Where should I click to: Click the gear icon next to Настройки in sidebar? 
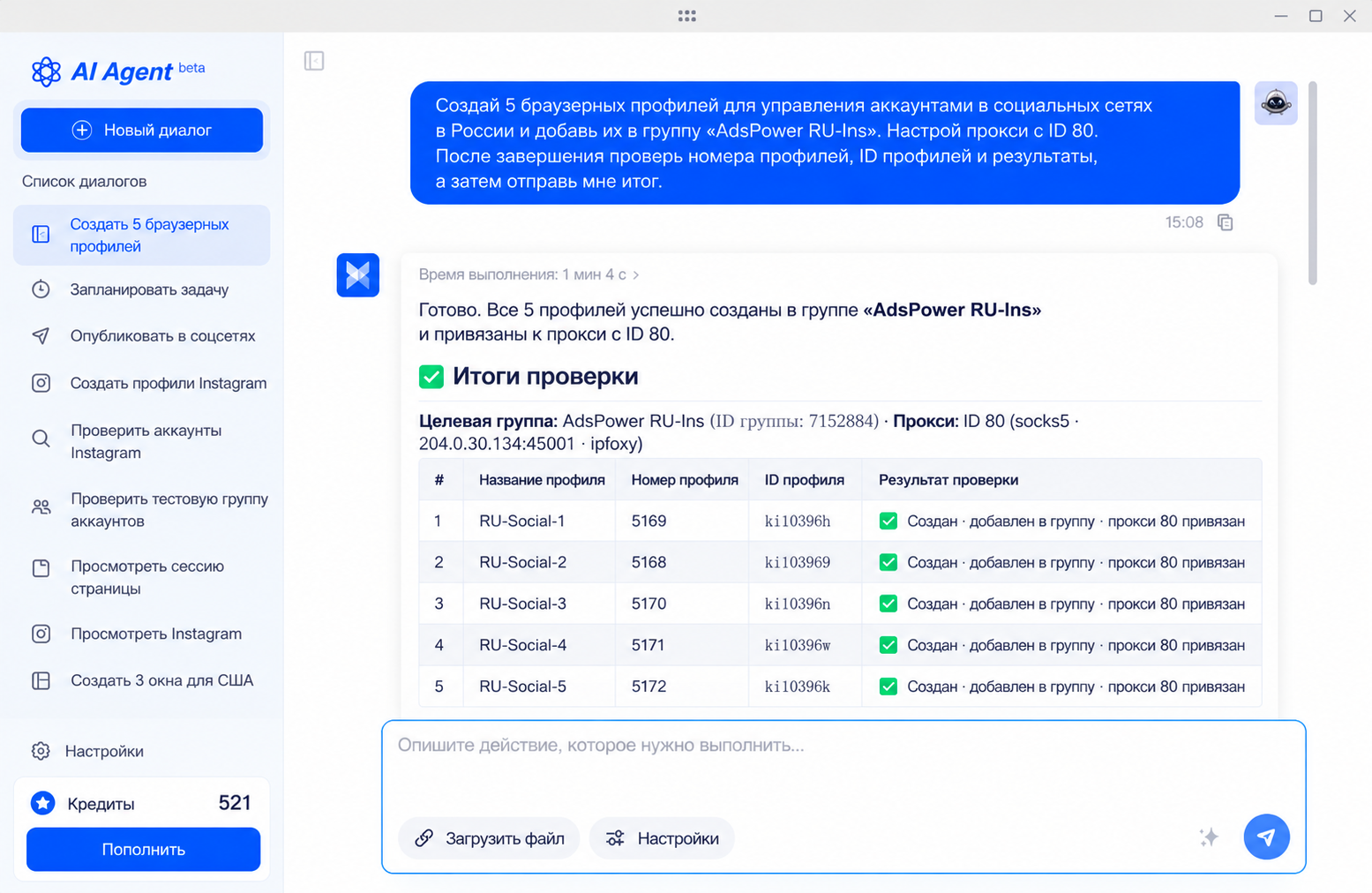click(41, 751)
